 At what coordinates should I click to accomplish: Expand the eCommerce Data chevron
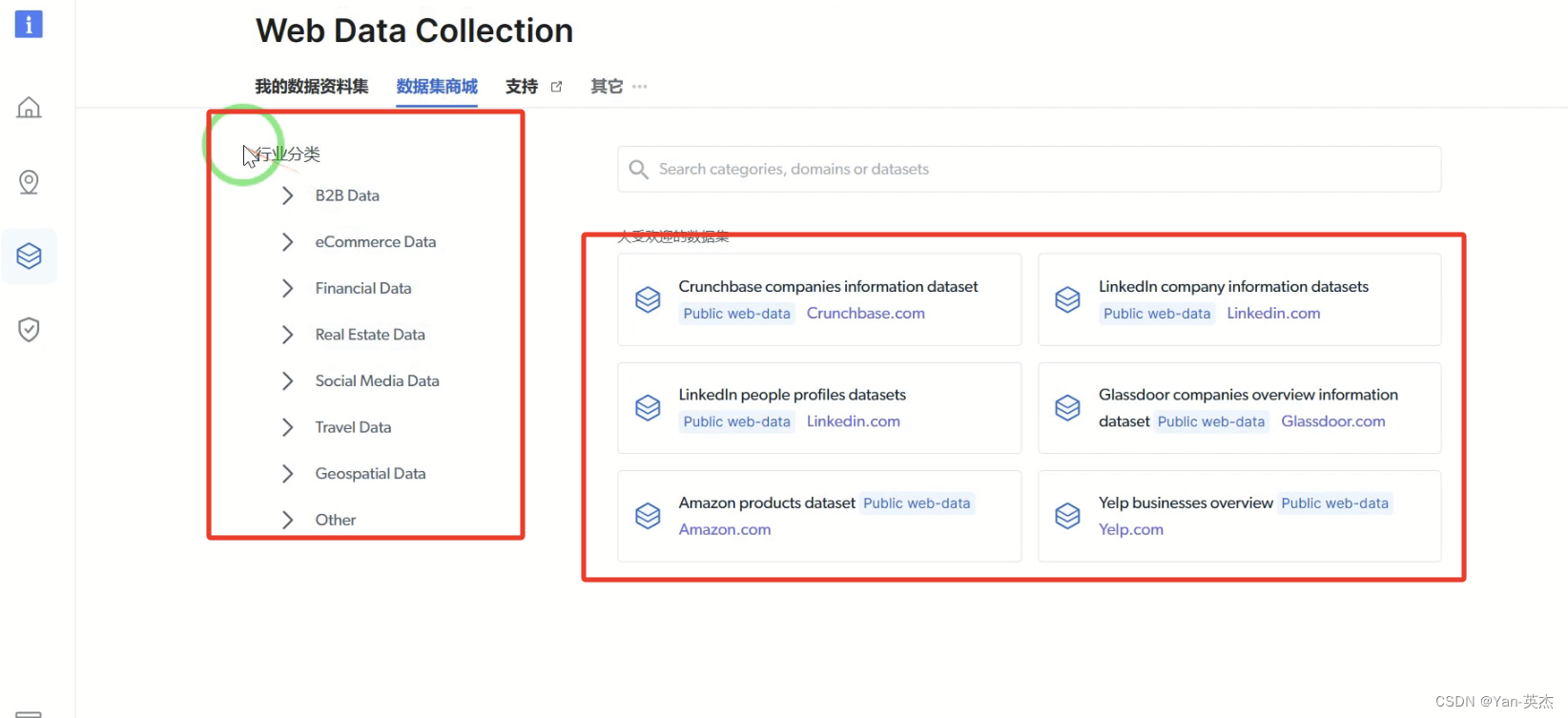coord(287,242)
